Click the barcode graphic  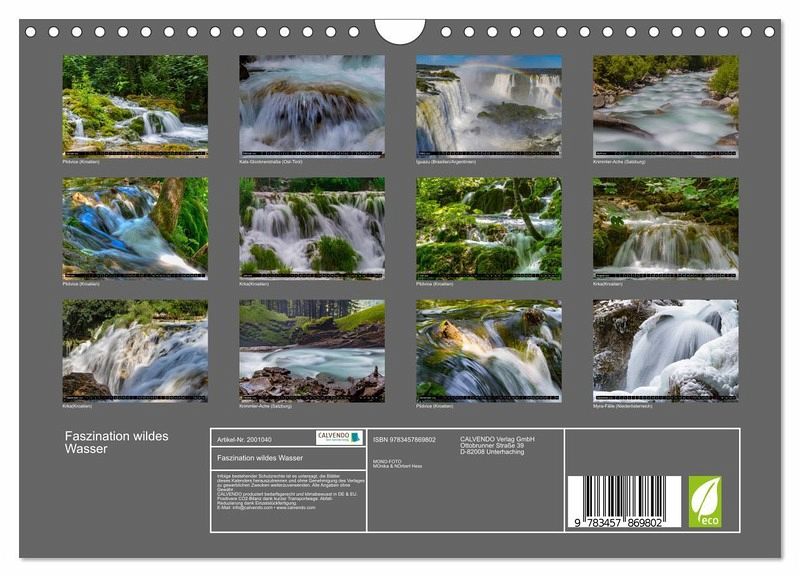tap(625, 498)
